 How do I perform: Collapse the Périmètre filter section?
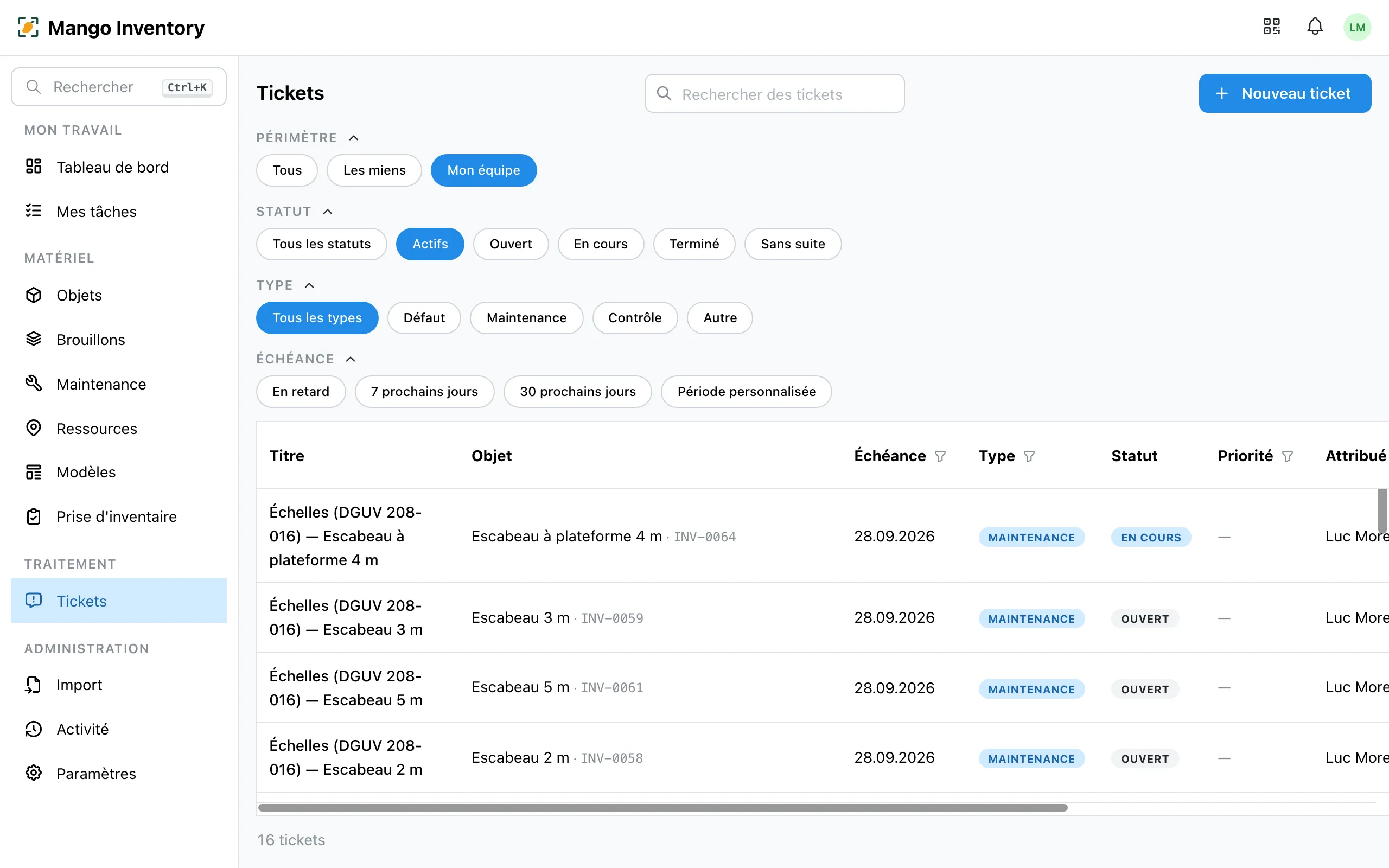tap(354, 138)
